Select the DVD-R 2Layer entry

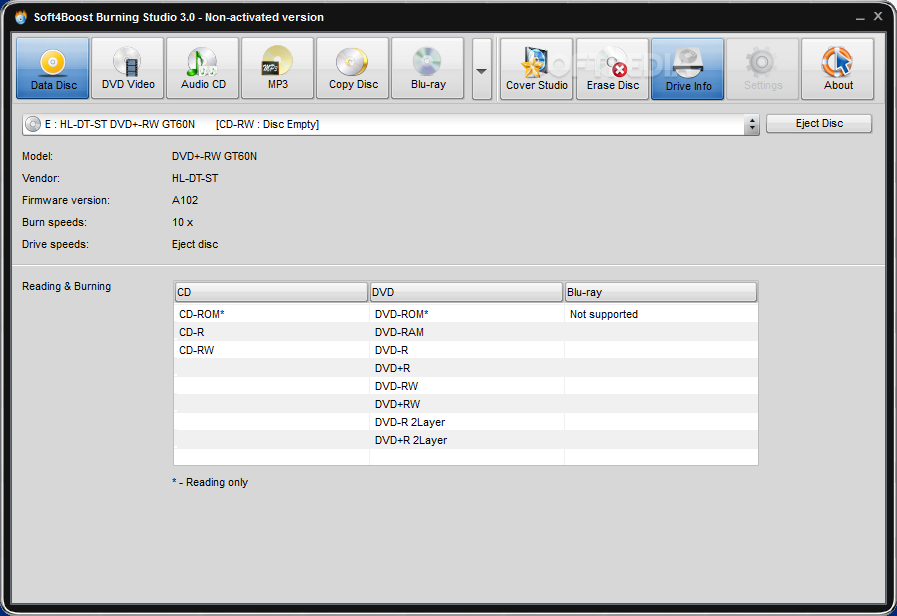tap(410, 422)
